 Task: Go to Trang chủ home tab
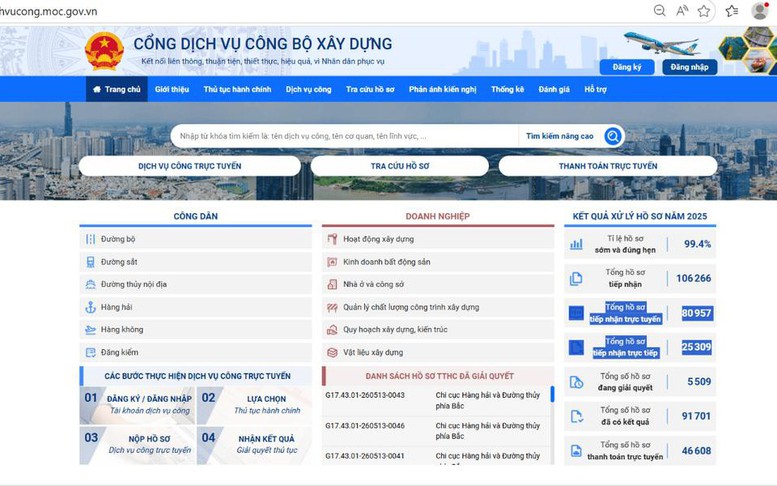pyautogui.click(x=117, y=89)
